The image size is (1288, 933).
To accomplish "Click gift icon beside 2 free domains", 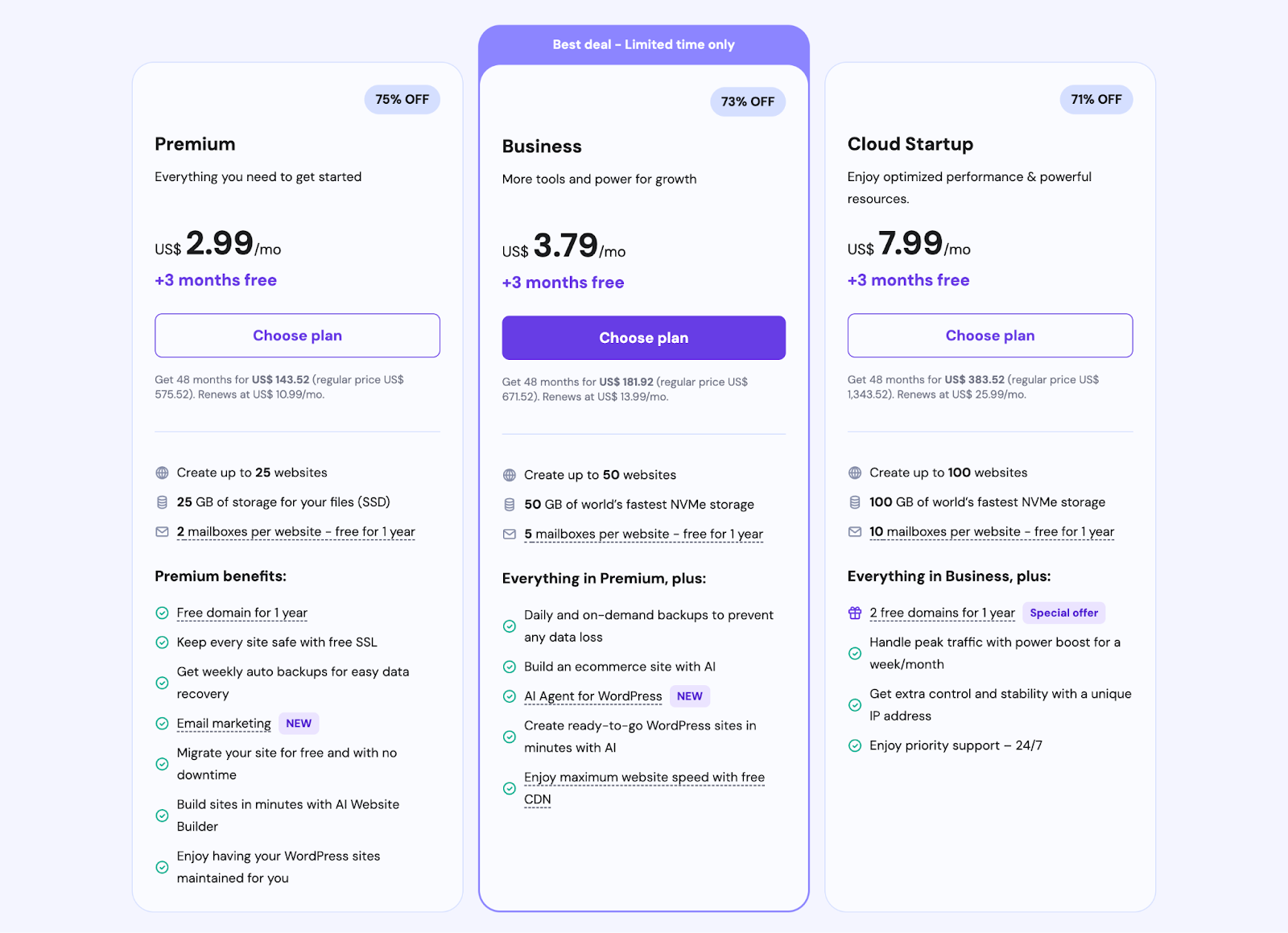I will coord(855,613).
